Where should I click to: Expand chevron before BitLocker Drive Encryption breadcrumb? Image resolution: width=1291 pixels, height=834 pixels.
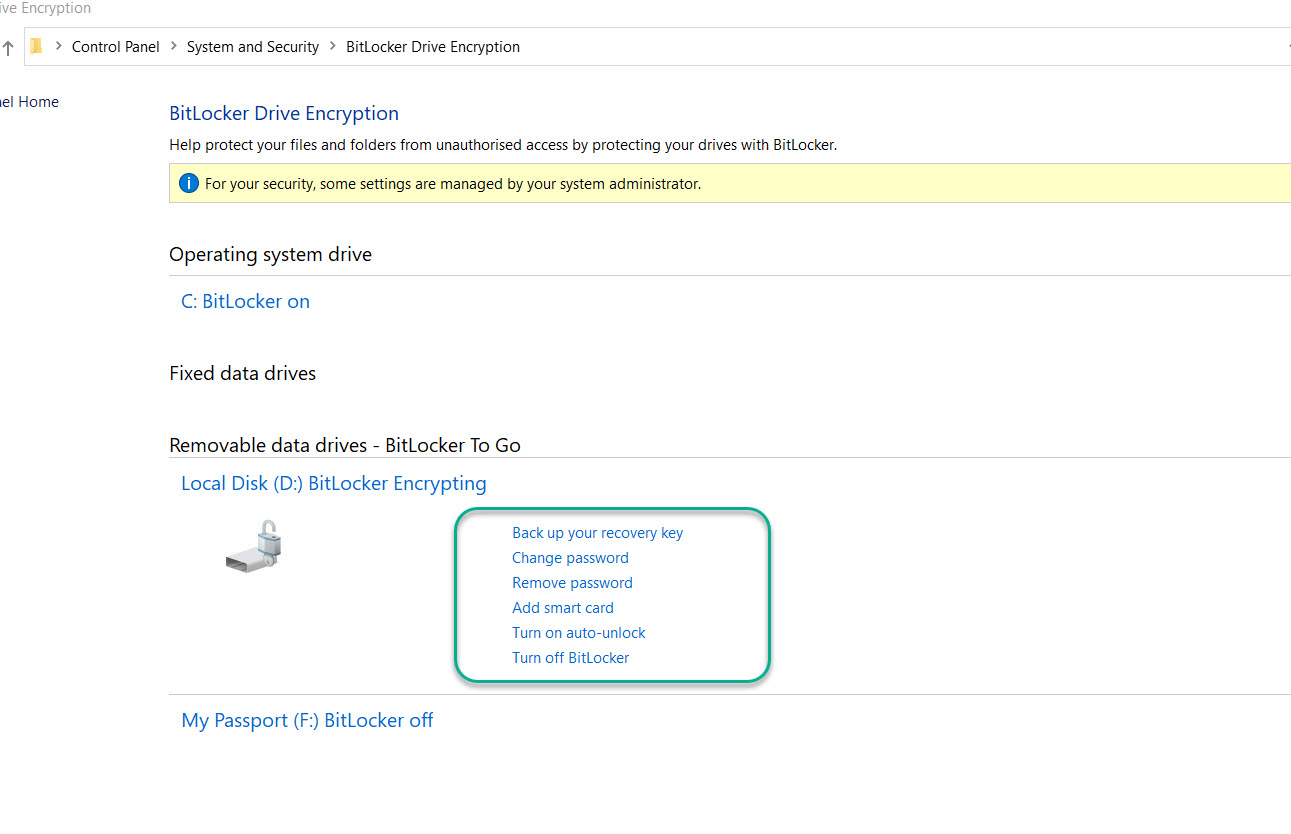(333, 46)
